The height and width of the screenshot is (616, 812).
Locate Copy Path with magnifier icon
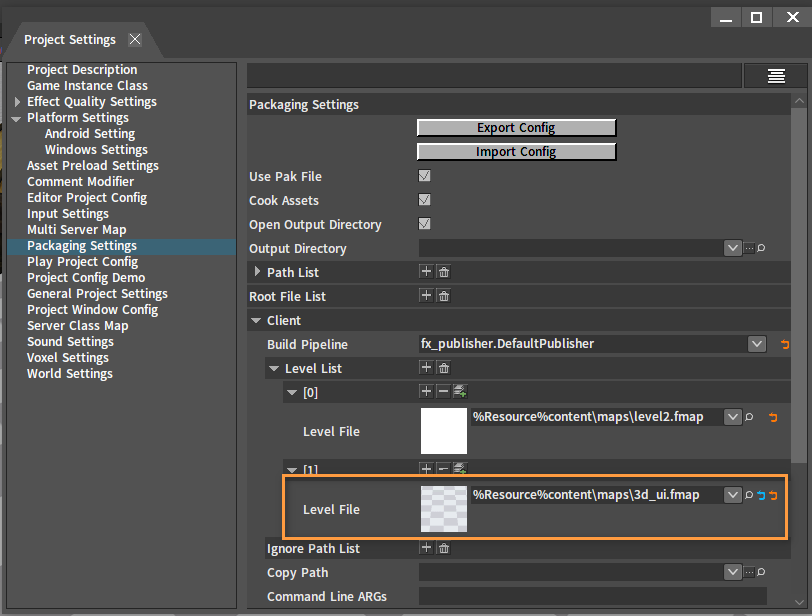[761, 572]
